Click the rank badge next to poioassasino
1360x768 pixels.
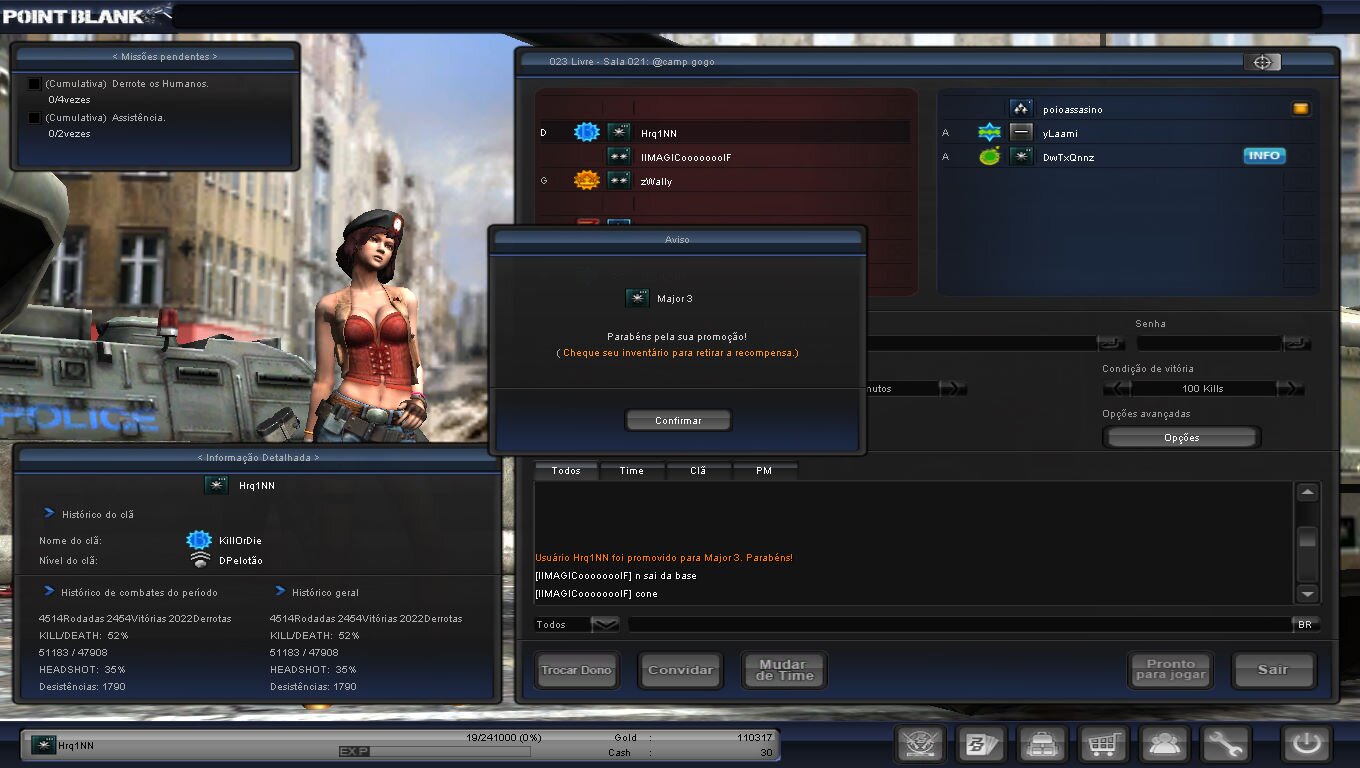click(1021, 108)
